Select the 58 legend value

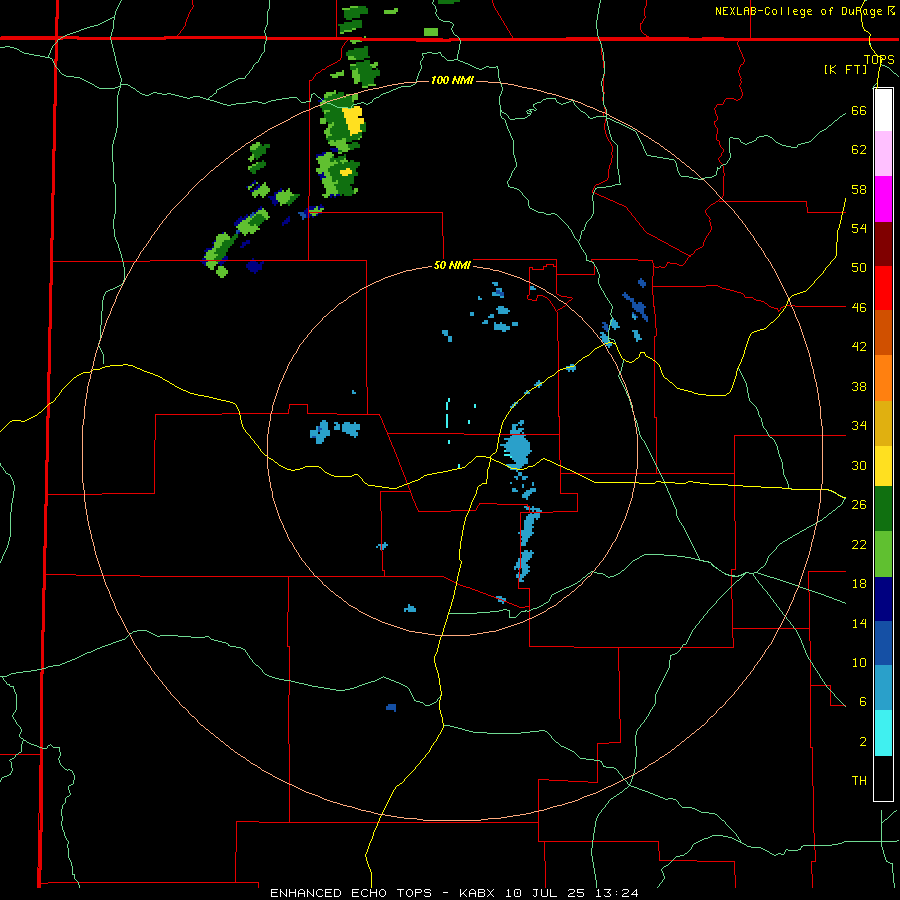859,189
